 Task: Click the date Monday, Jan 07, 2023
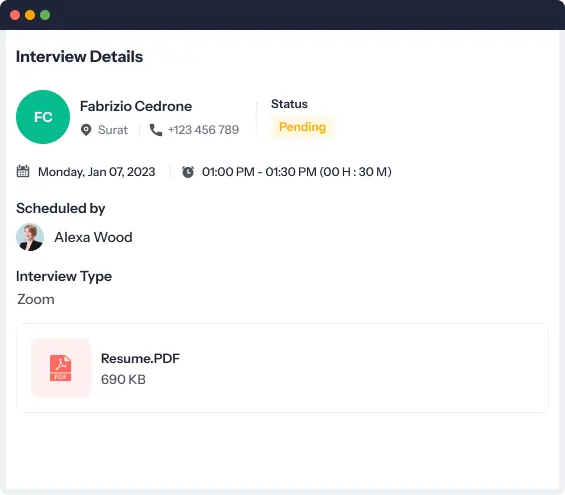[x=97, y=172]
